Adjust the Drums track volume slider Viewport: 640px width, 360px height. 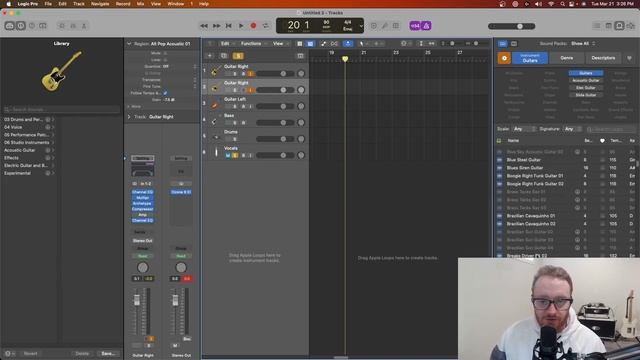point(275,139)
